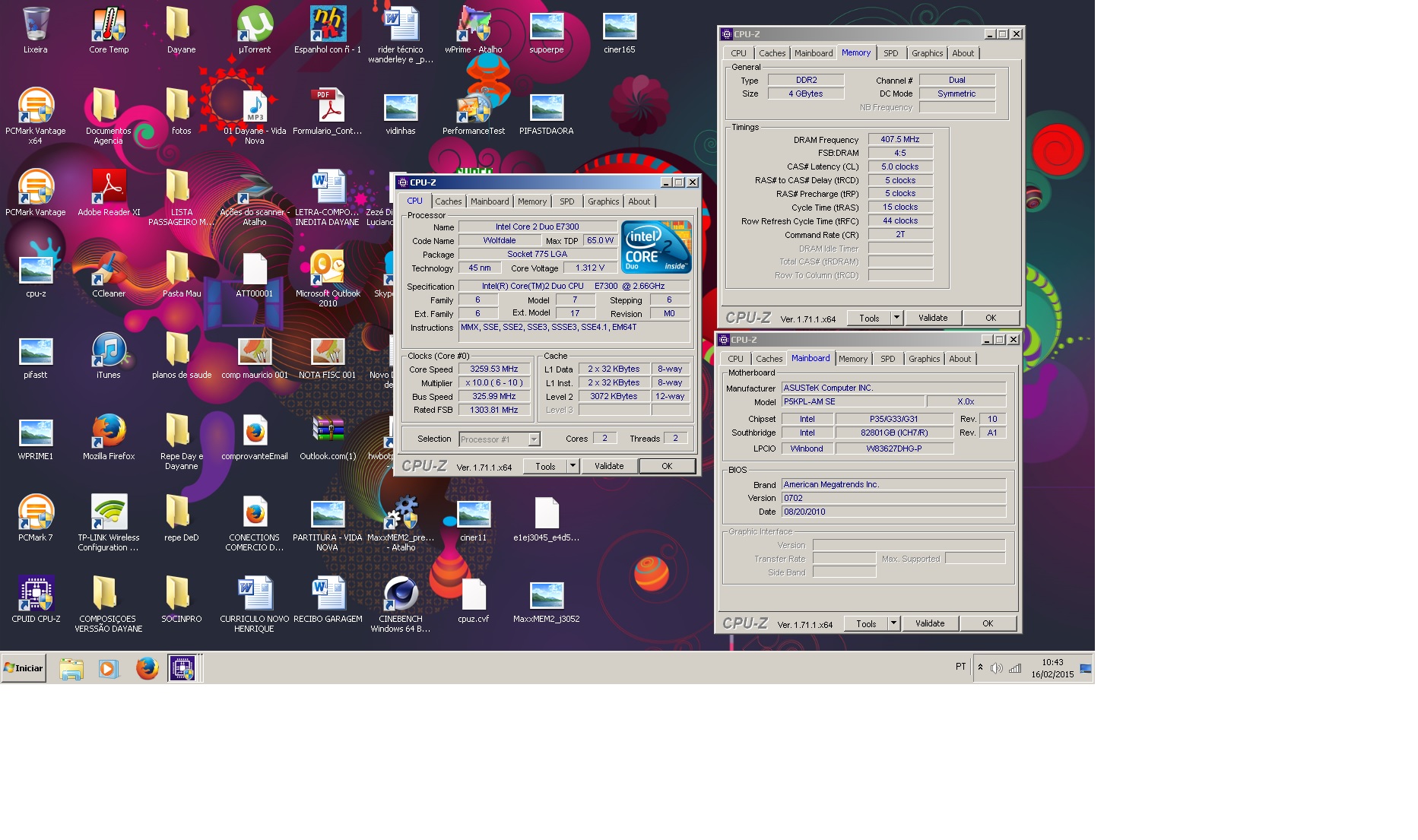Launch PCMark Vantage x64 shortcut
The image size is (1418, 840).
coord(36,116)
